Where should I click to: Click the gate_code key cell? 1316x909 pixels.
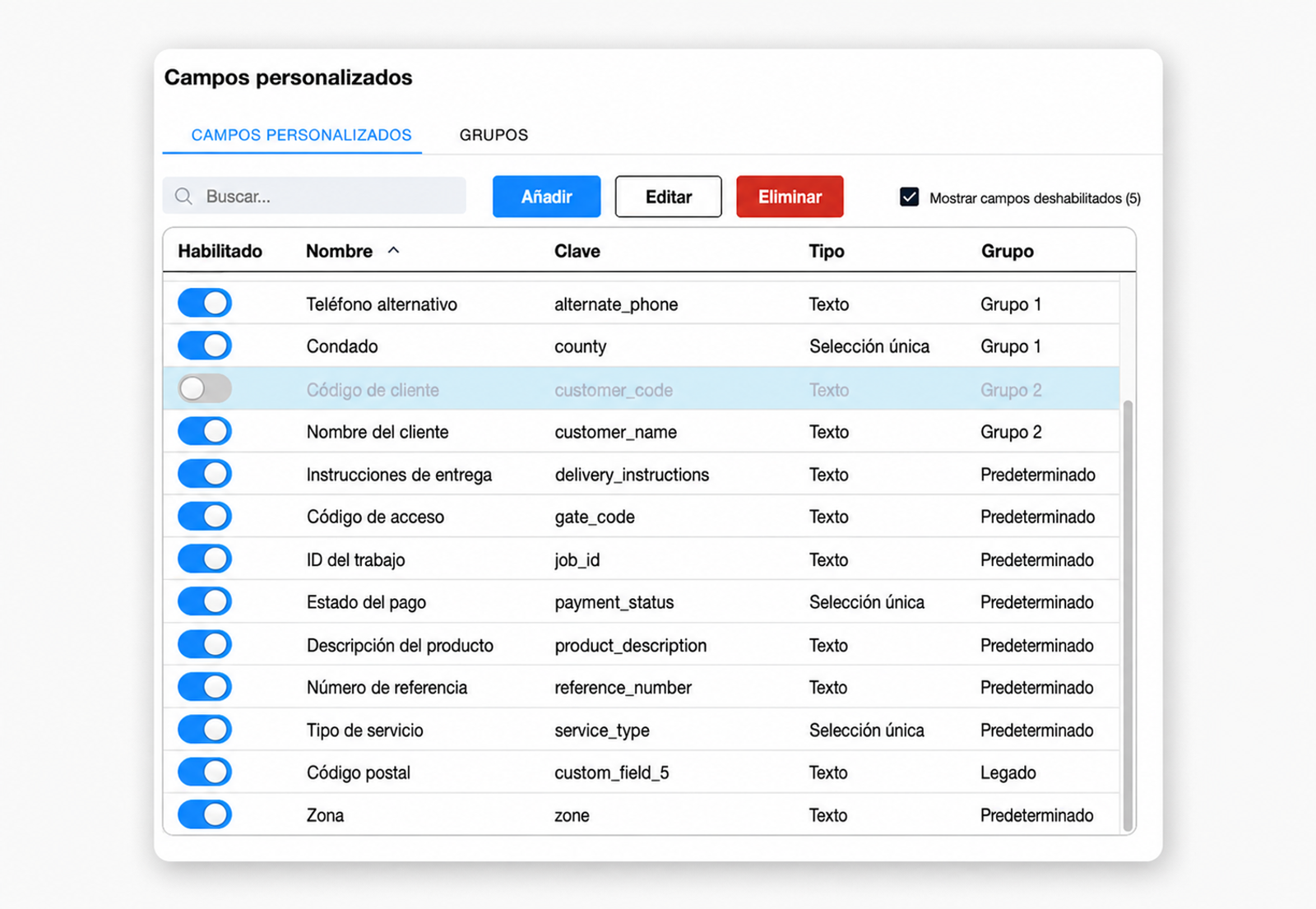(595, 517)
